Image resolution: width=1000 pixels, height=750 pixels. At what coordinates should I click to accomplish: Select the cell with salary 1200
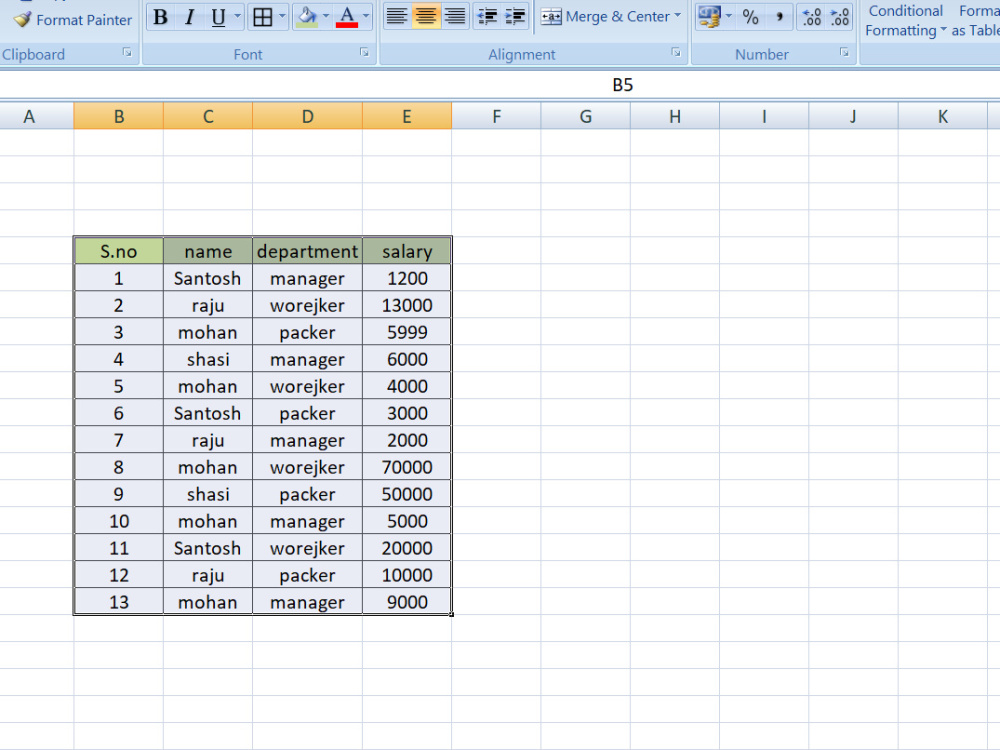coord(407,278)
